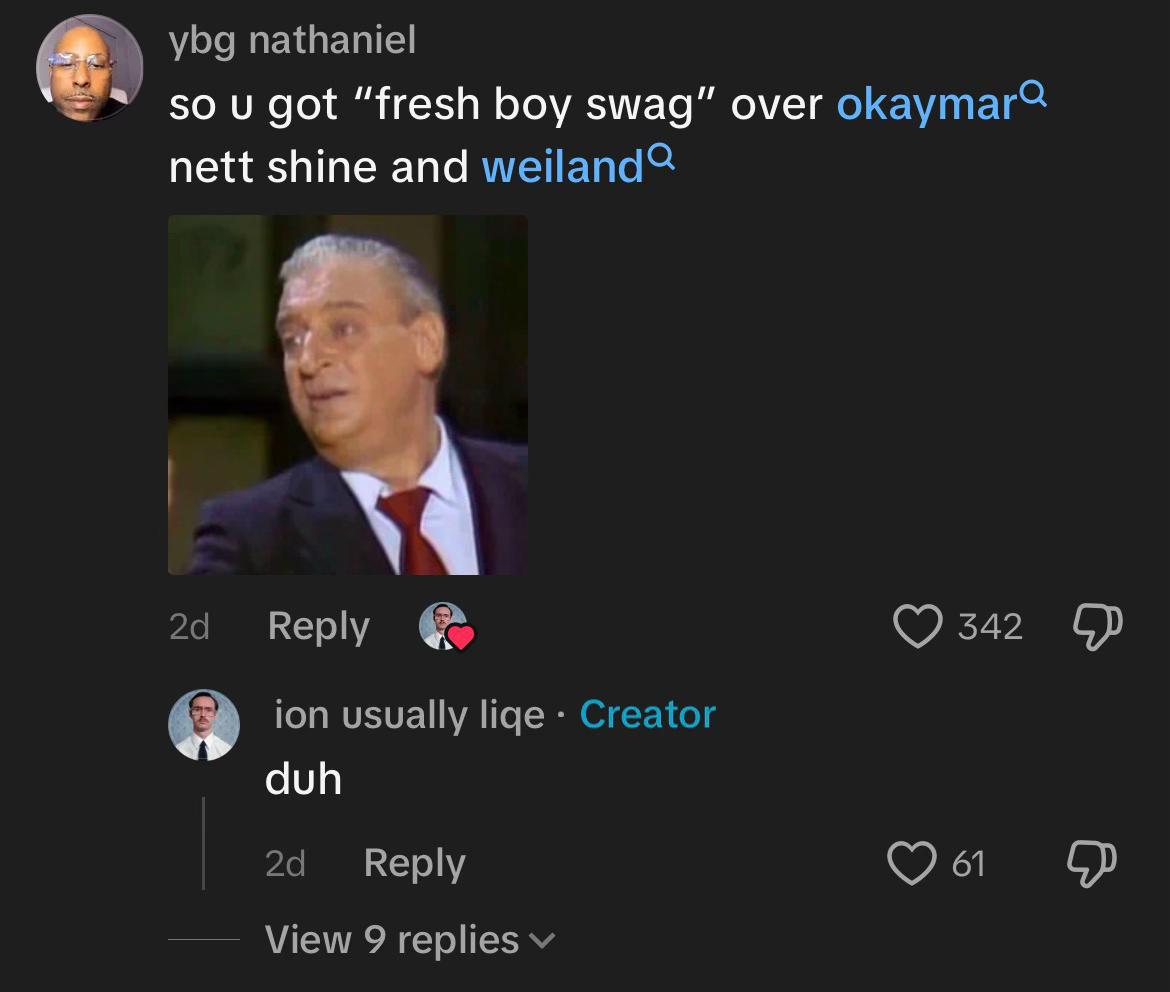Search the weiland link
The height and width of the screenshot is (992, 1170).
(x=563, y=166)
